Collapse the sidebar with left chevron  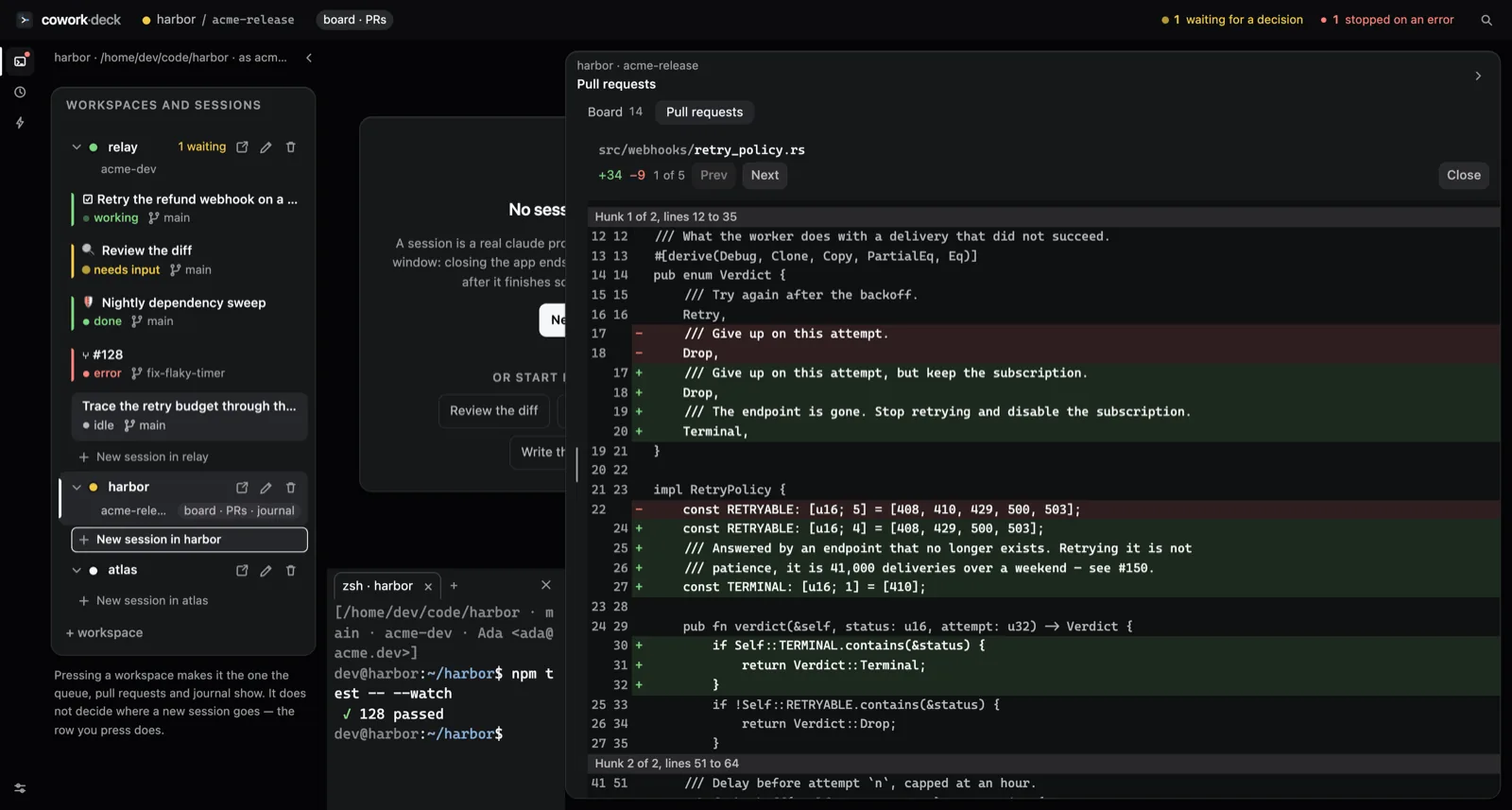pos(309,58)
